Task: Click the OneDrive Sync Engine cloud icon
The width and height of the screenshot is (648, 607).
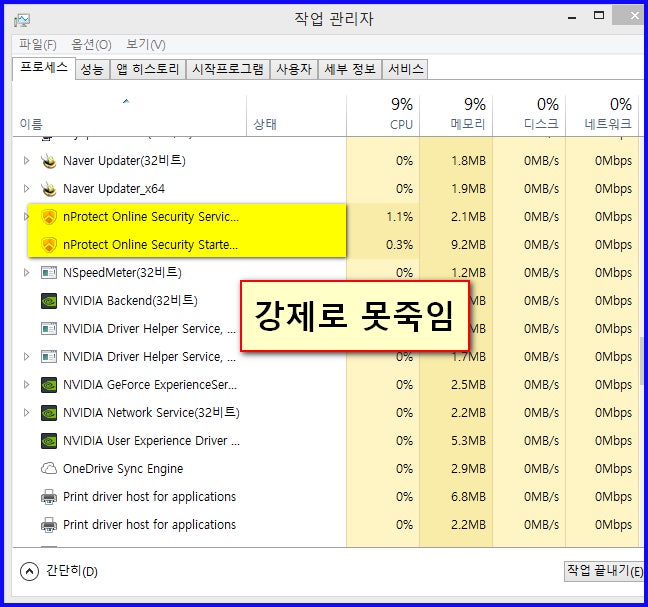Action: click(x=49, y=469)
